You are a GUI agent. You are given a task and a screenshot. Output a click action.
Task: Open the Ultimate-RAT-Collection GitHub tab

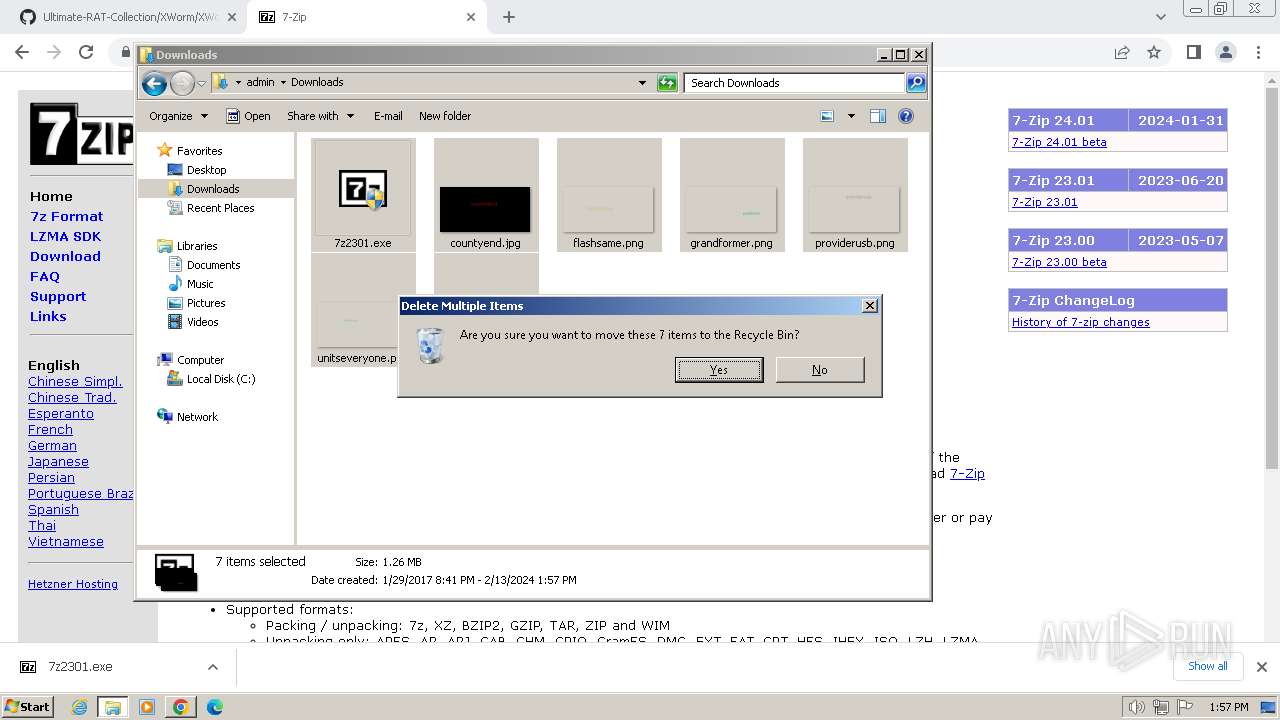(x=128, y=17)
